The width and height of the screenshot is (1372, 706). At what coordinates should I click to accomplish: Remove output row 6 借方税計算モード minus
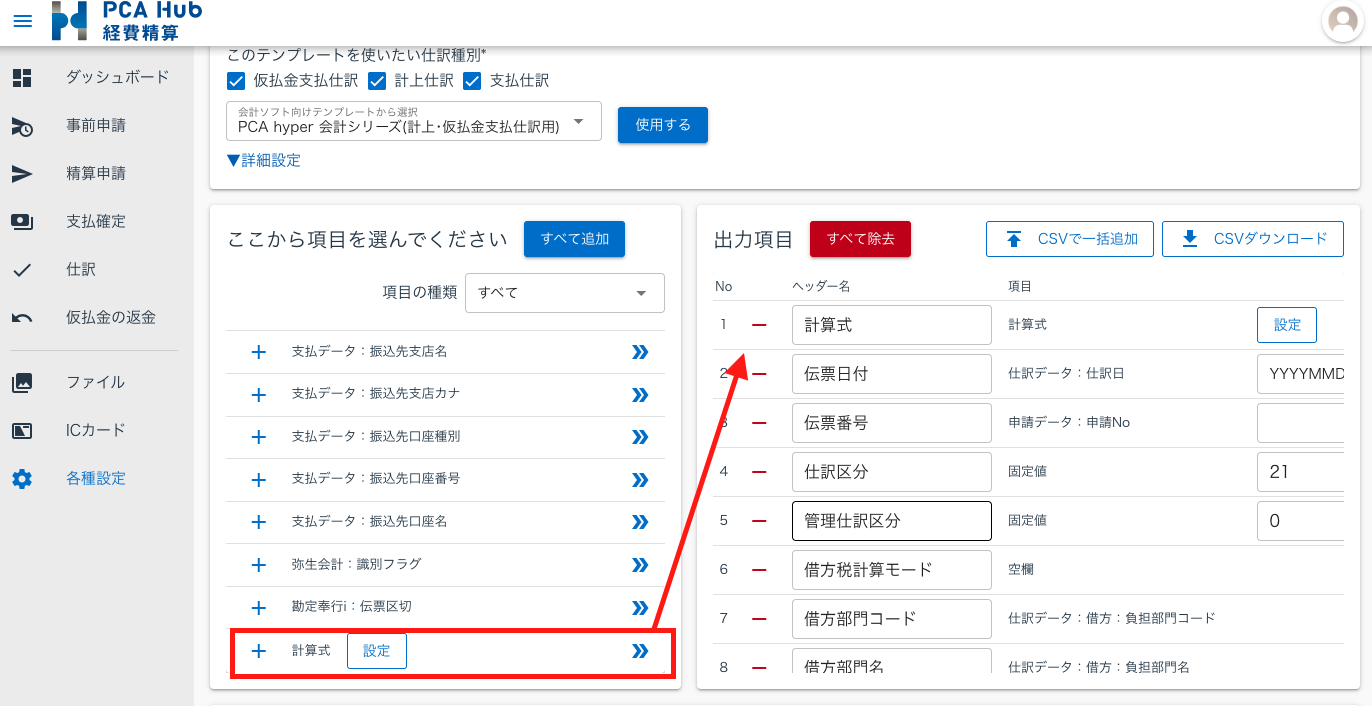759,570
